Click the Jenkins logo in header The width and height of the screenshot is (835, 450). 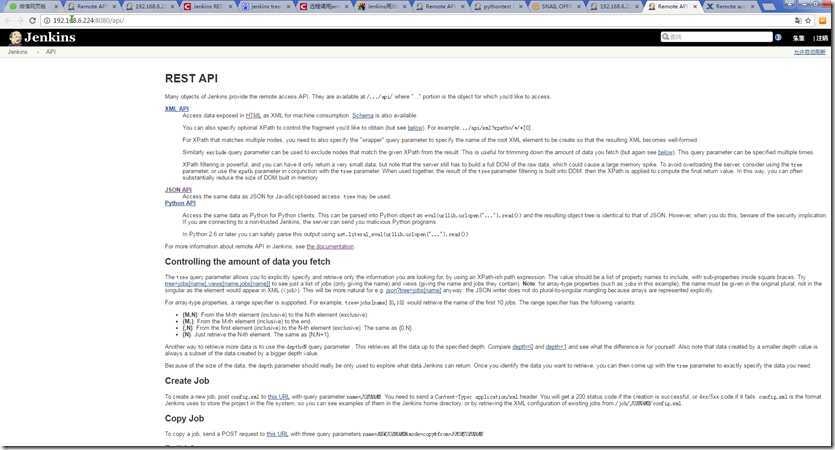point(42,37)
